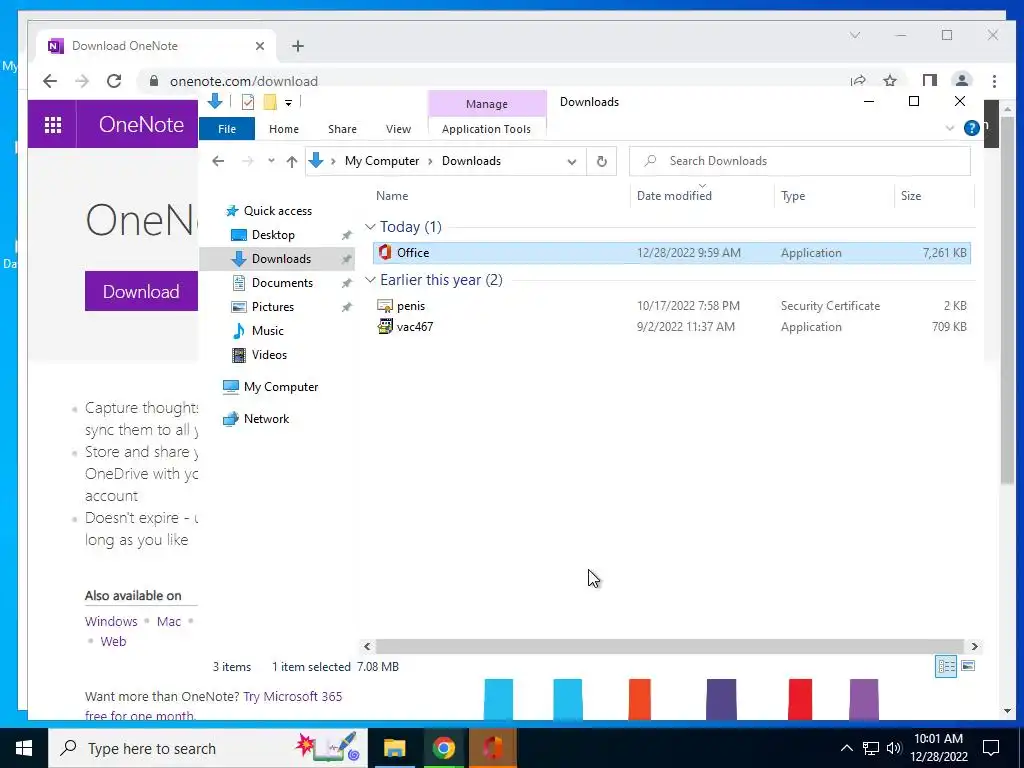Switch to the Home ribbon tab
Image resolution: width=1024 pixels, height=768 pixels.
pos(283,129)
